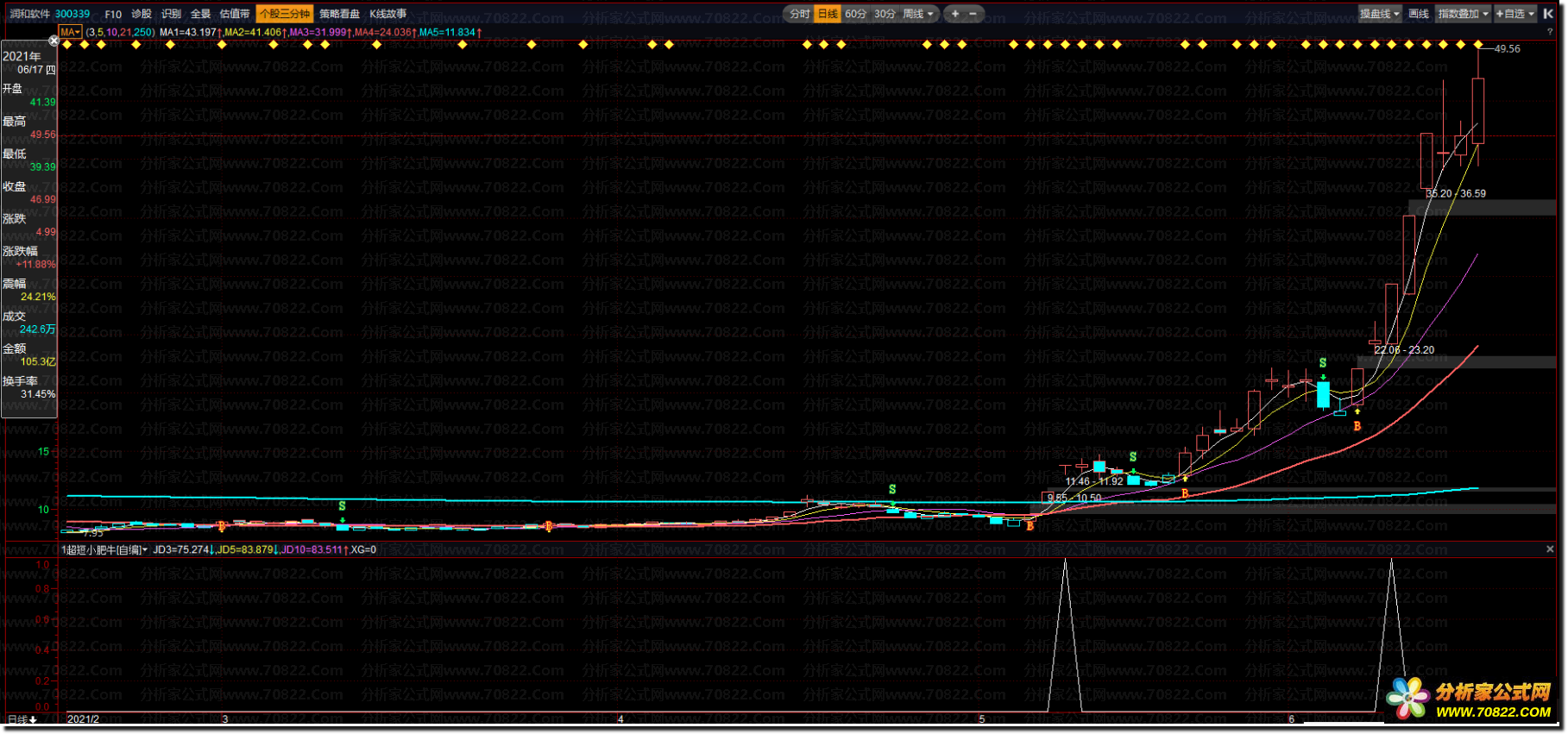Screen dimensions: 1568x734
Task: Click the 换手率 31.45% value in info panel
Action: pyautogui.click(x=38, y=394)
